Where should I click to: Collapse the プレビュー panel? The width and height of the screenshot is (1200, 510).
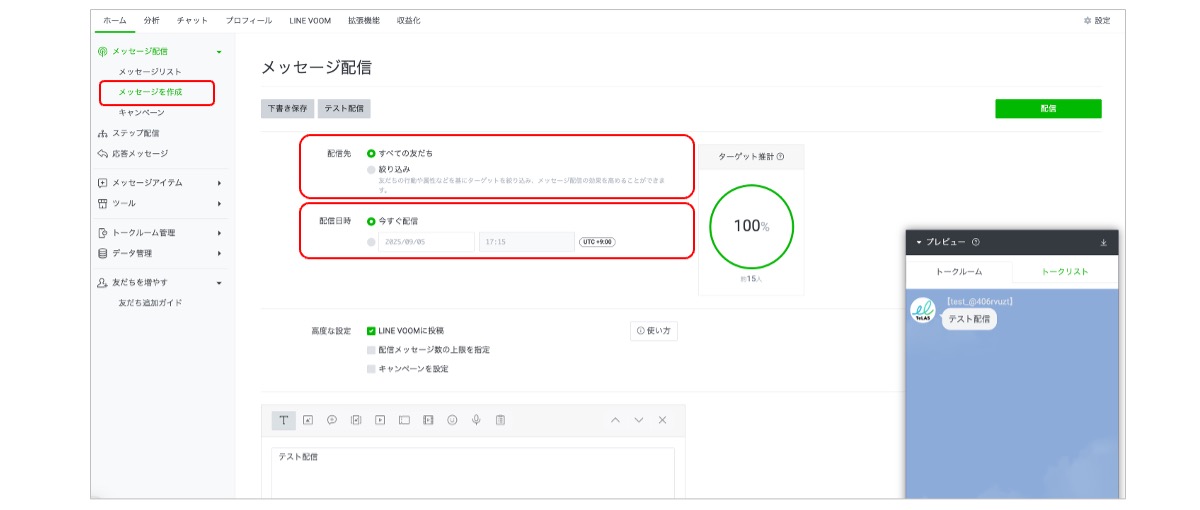tap(918, 242)
